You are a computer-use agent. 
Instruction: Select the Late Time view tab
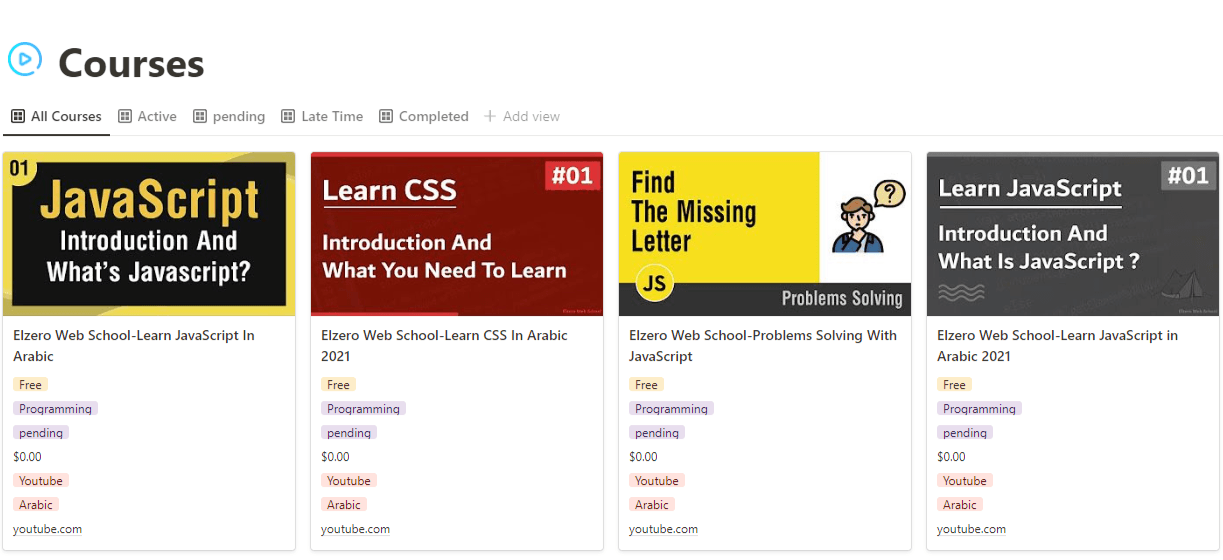(332, 116)
